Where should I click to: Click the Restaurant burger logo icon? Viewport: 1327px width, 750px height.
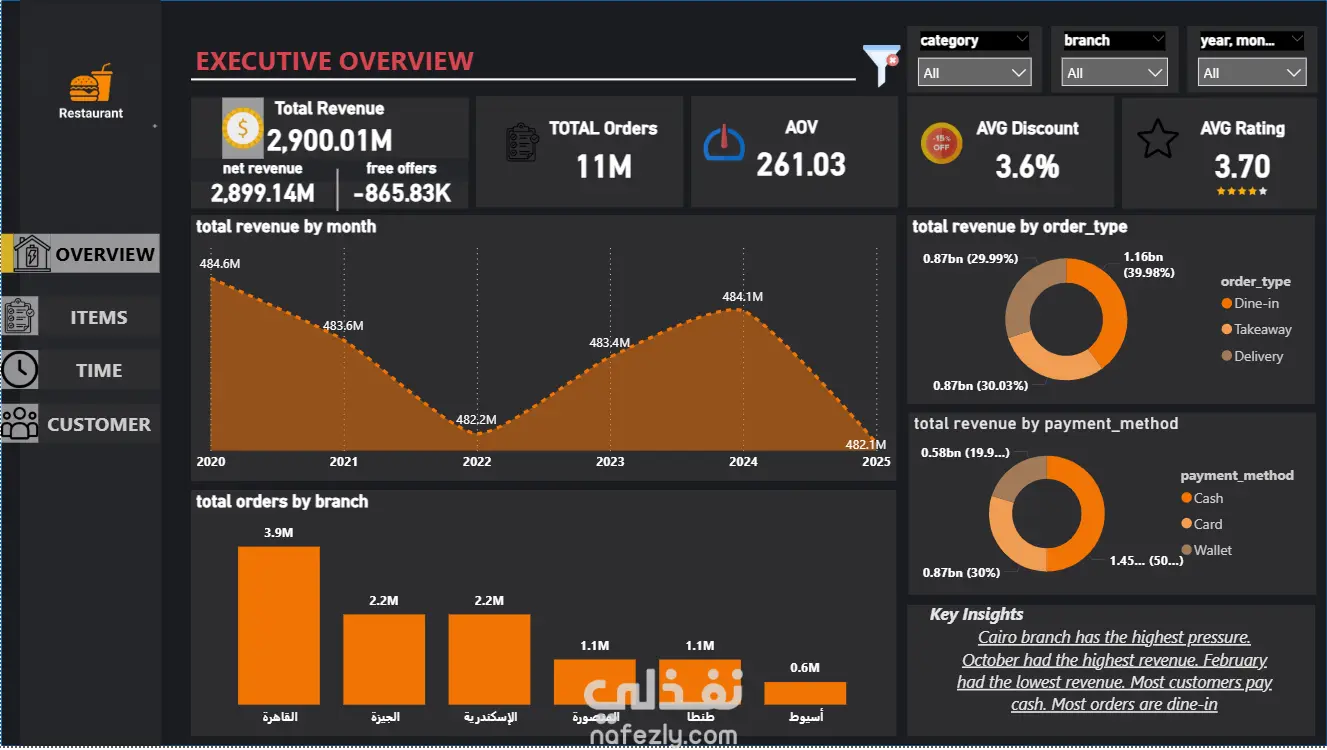(91, 83)
